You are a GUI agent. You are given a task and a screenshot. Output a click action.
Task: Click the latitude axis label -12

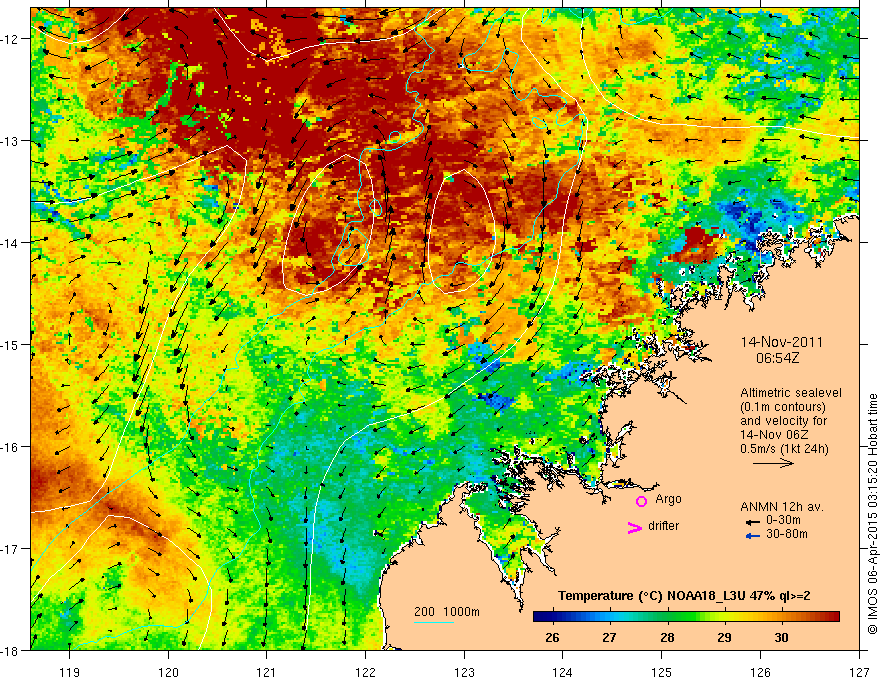pyautogui.click(x=11, y=39)
